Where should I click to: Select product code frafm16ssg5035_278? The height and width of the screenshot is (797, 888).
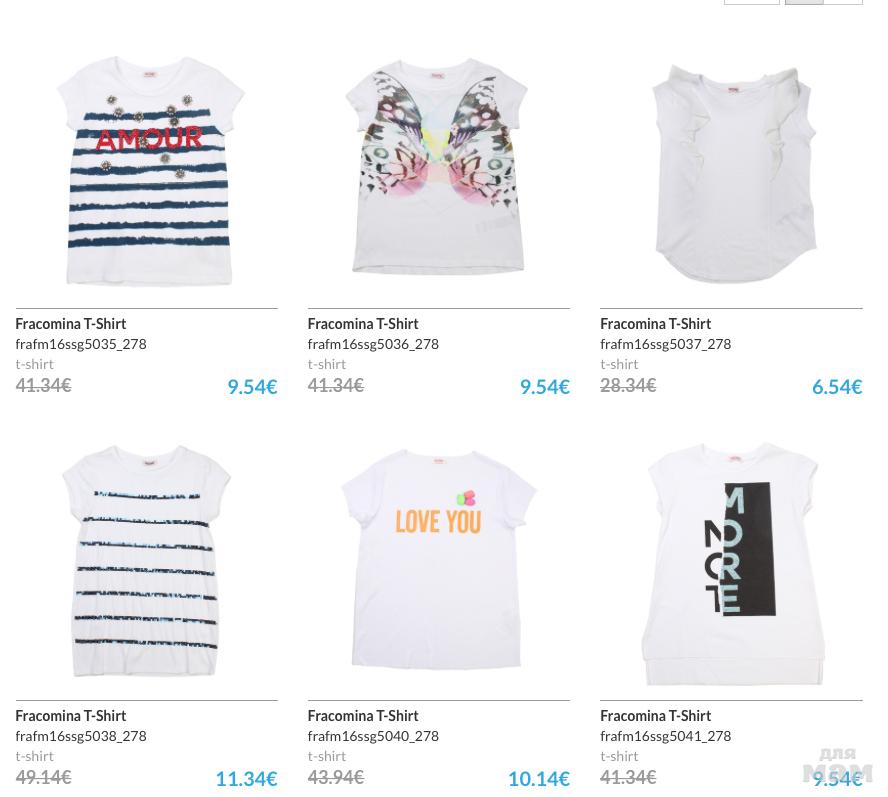(x=81, y=344)
